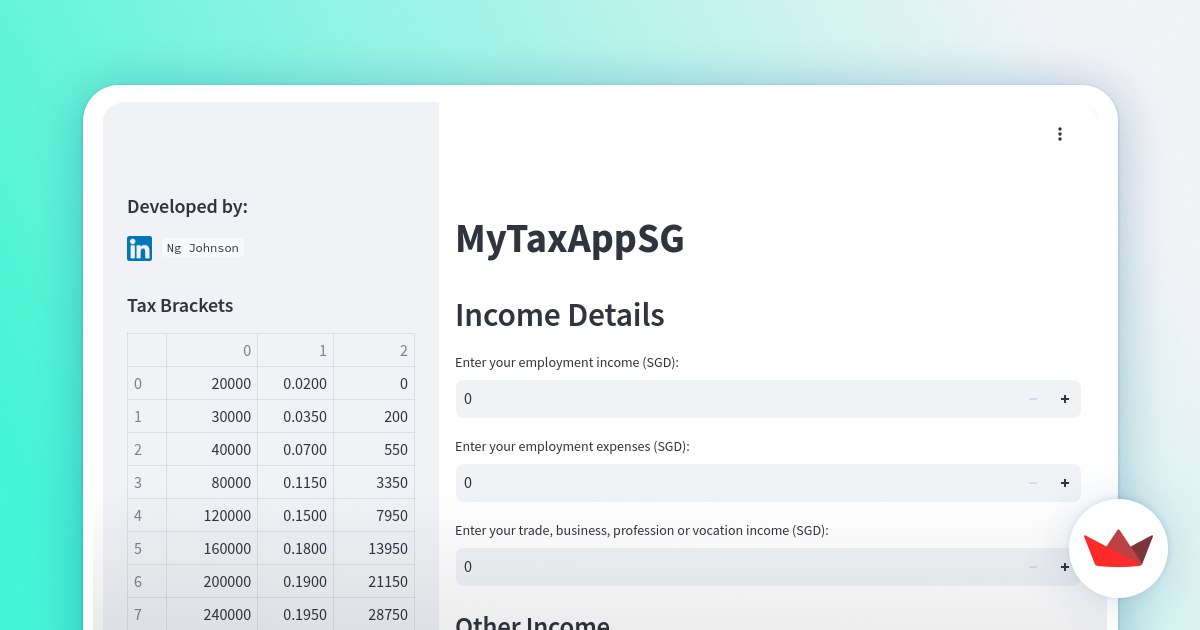Select the 550 cell in Tax Brackets

[374, 450]
